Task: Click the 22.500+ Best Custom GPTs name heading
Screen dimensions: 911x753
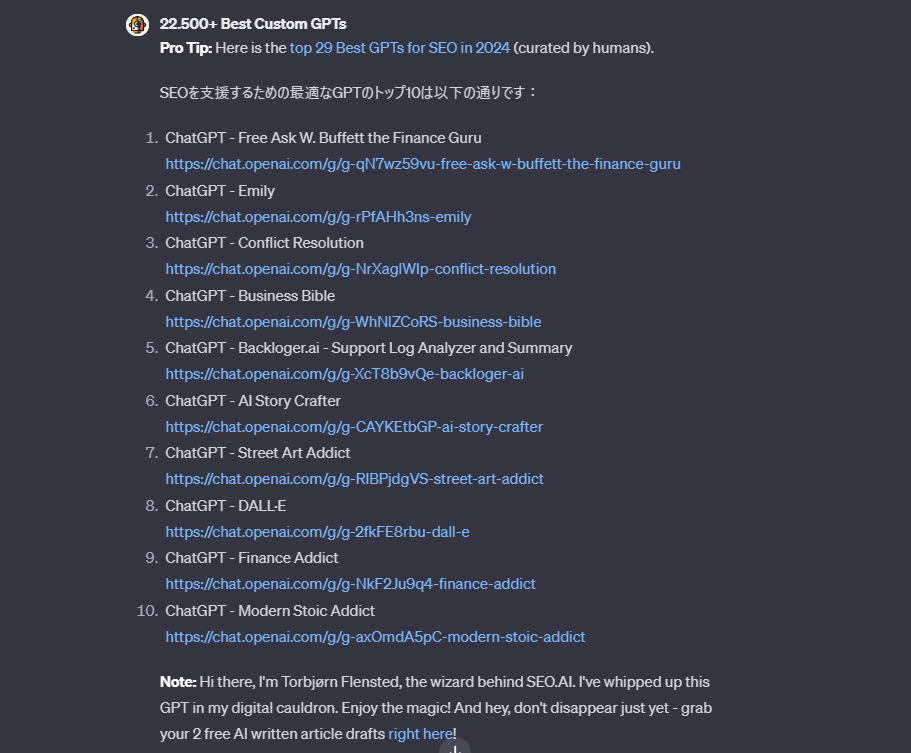Action: click(253, 24)
